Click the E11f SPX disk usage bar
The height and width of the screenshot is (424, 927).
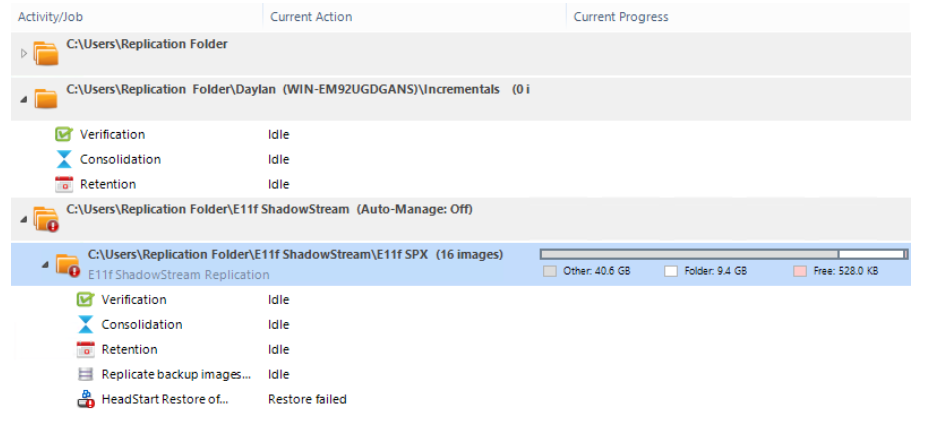click(724, 254)
